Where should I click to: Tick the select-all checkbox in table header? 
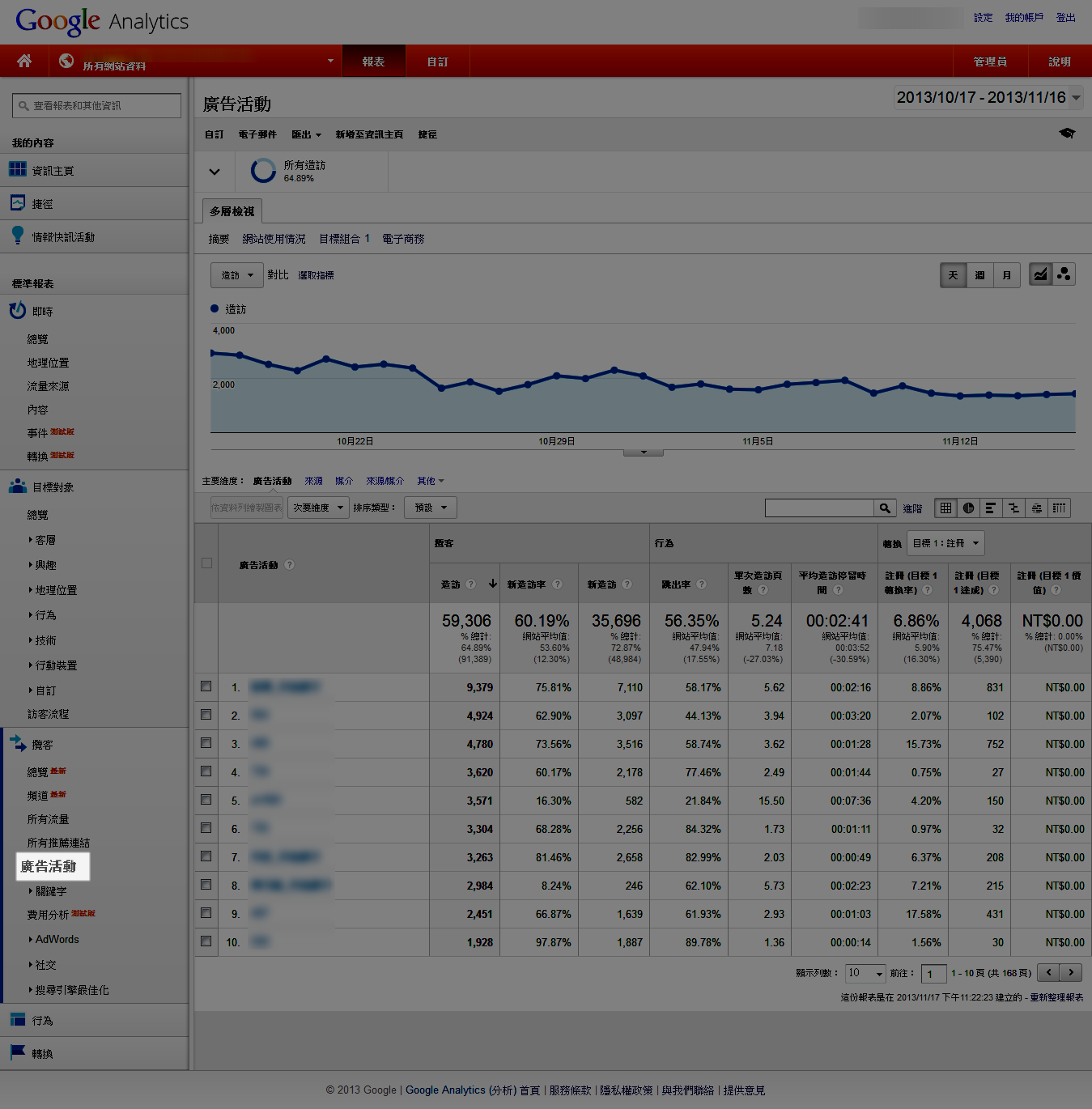click(x=206, y=563)
